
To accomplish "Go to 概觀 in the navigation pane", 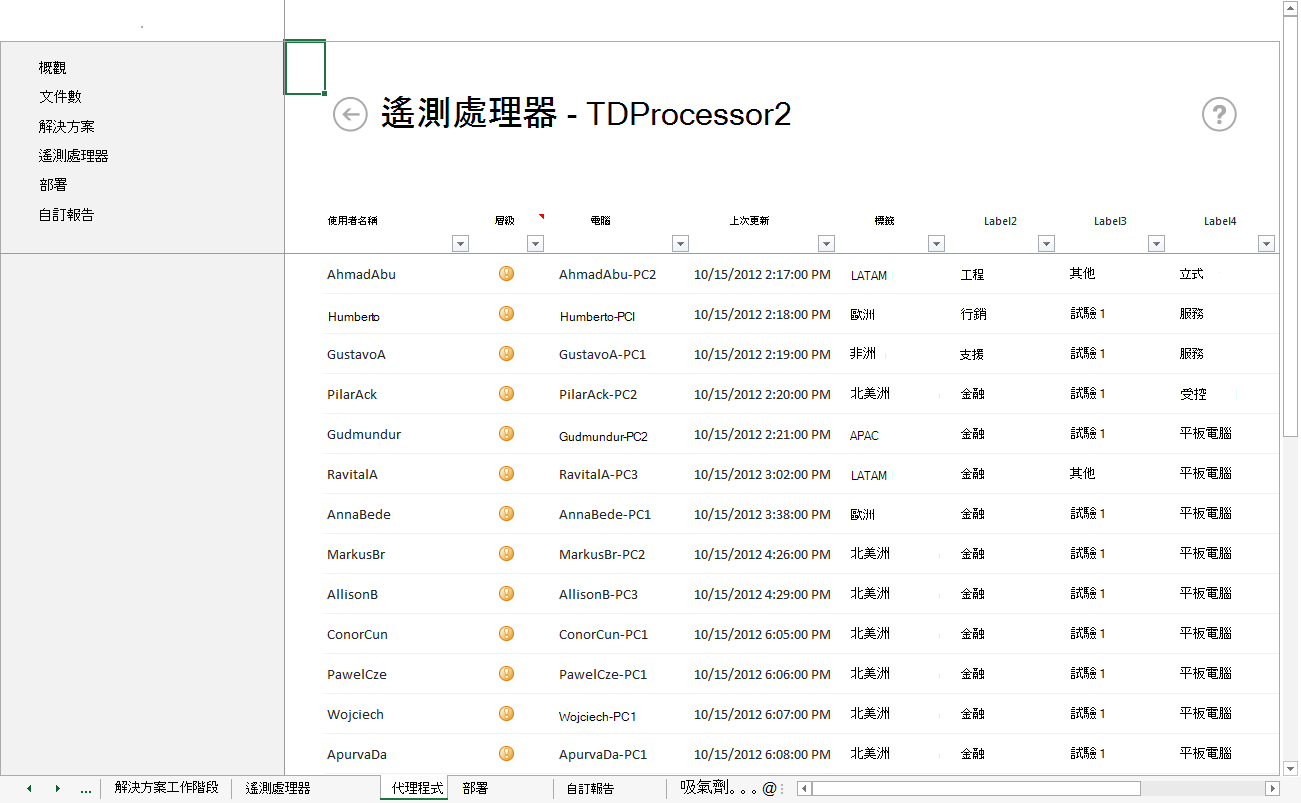I will (52, 68).
